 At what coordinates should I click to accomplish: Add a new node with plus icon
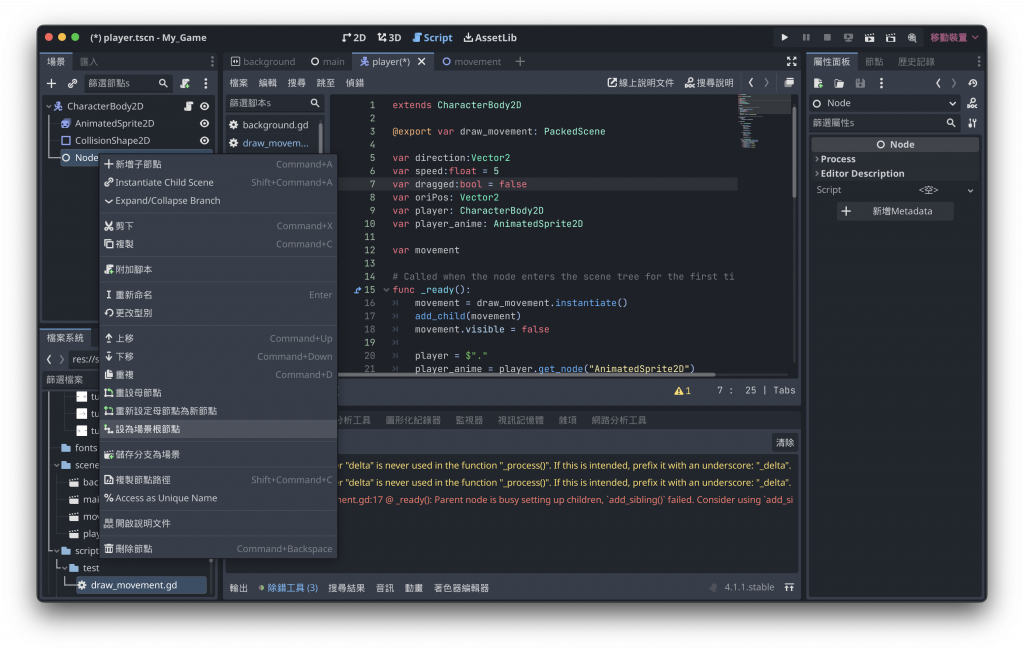click(x=52, y=83)
